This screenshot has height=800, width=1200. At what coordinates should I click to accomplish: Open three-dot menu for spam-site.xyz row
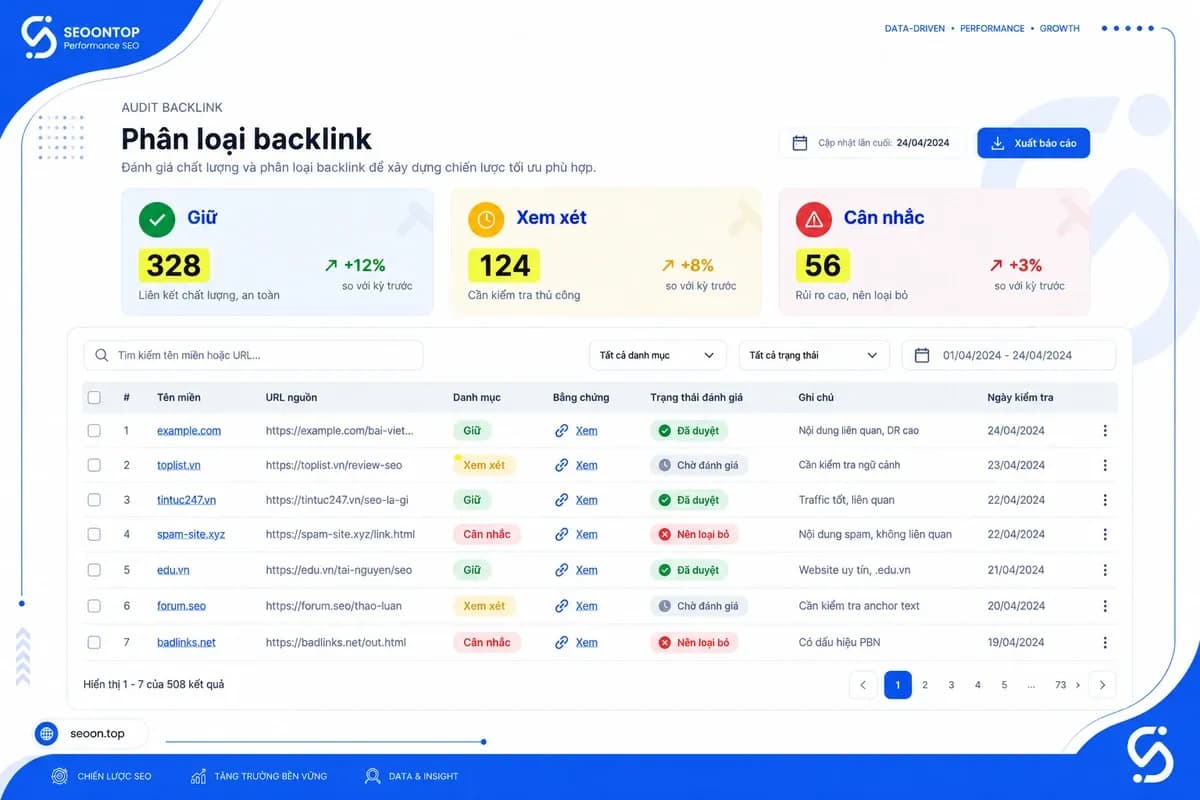click(1105, 534)
